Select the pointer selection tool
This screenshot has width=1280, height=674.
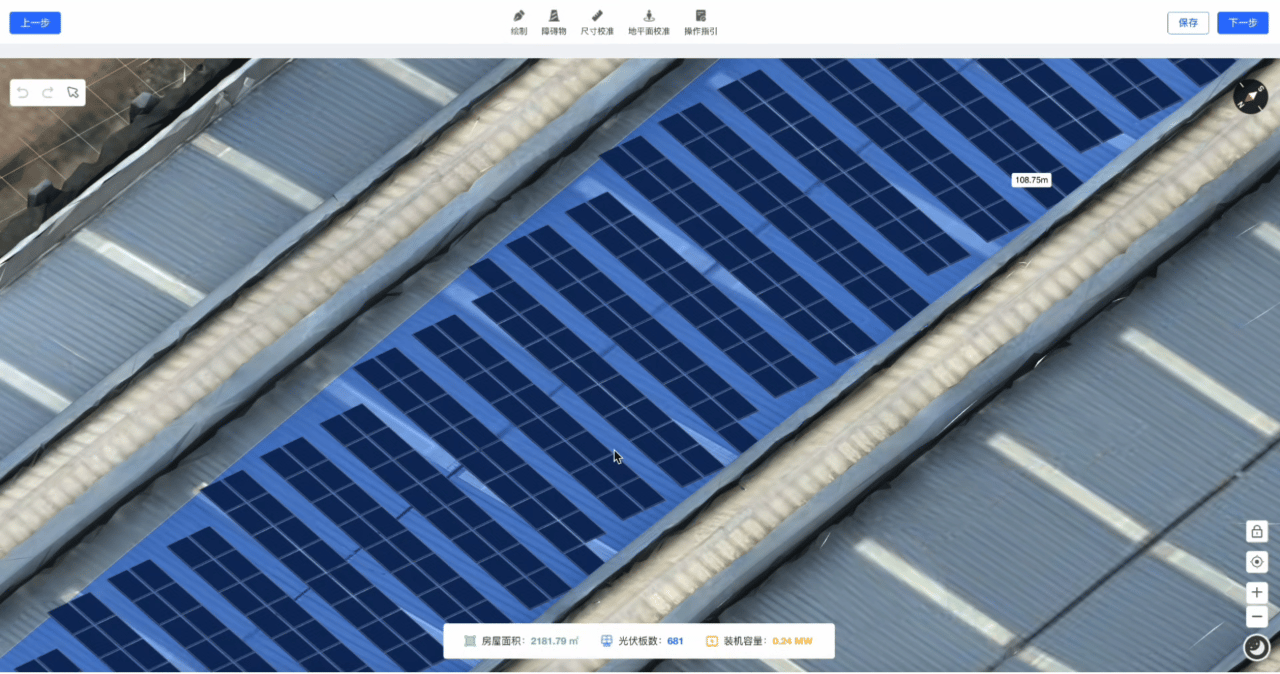click(x=73, y=92)
